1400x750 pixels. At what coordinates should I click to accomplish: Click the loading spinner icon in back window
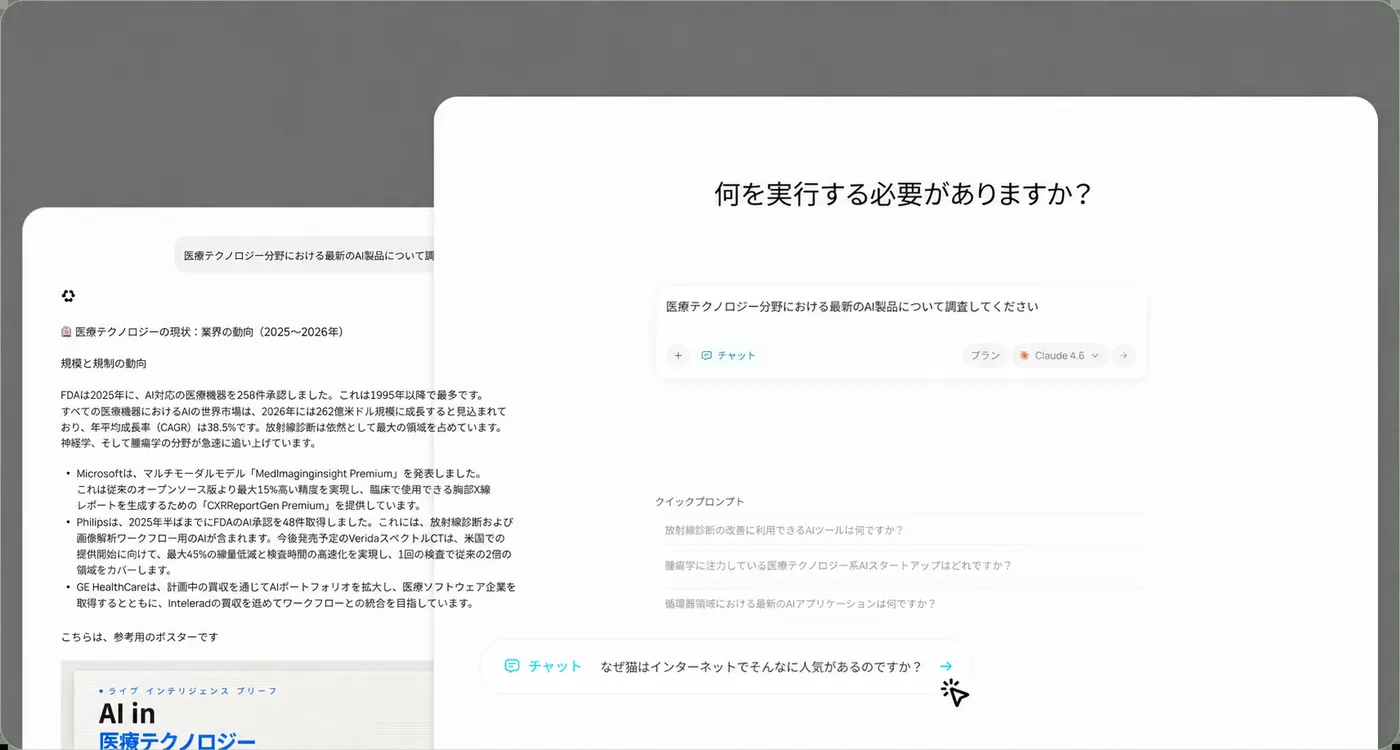(x=68, y=296)
